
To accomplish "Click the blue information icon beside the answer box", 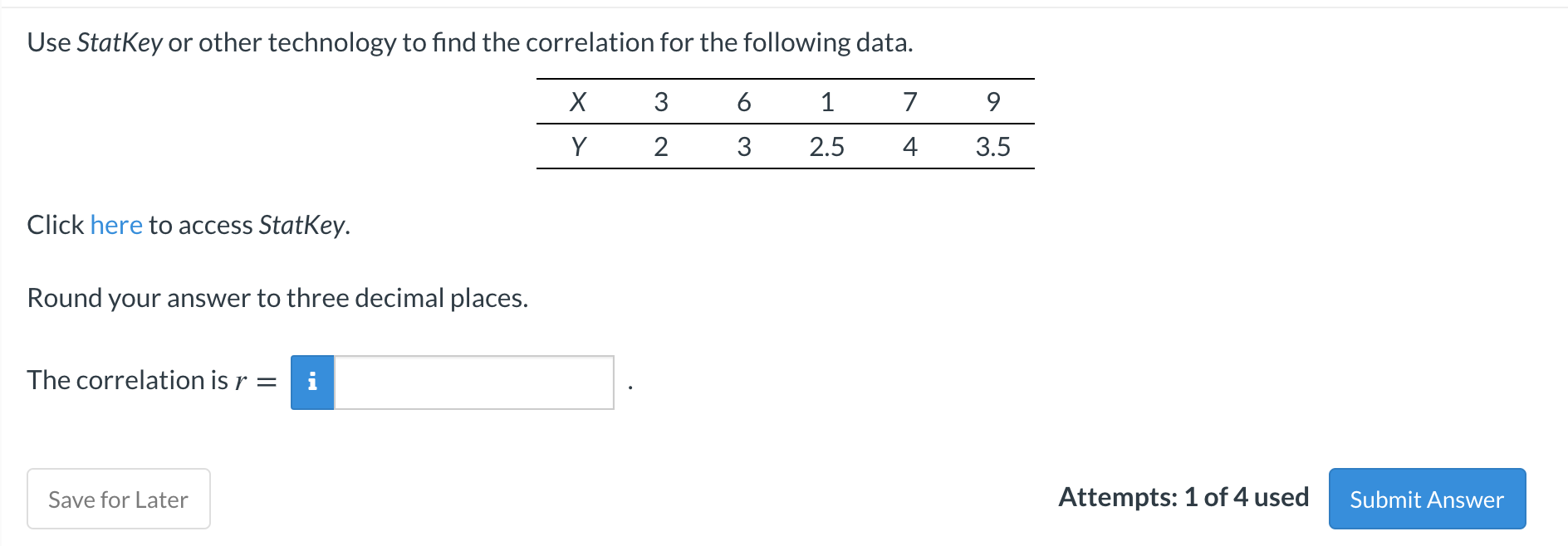I will point(312,382).
